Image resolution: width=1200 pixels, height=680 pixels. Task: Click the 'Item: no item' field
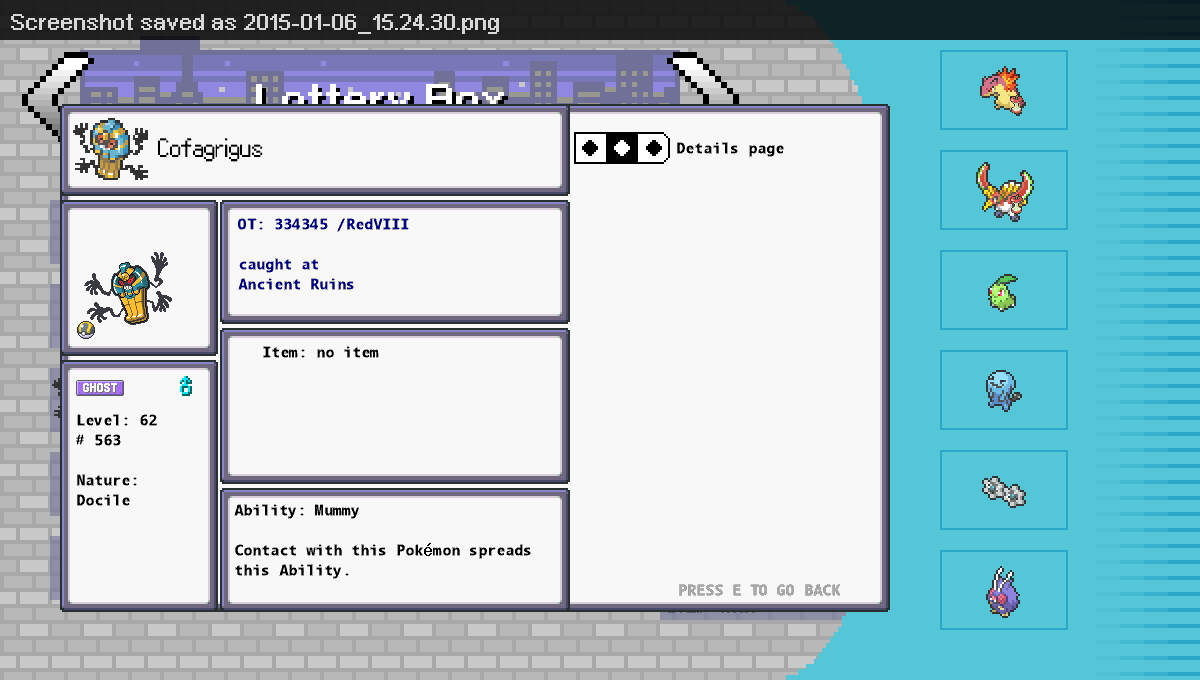tap(320, 353)
